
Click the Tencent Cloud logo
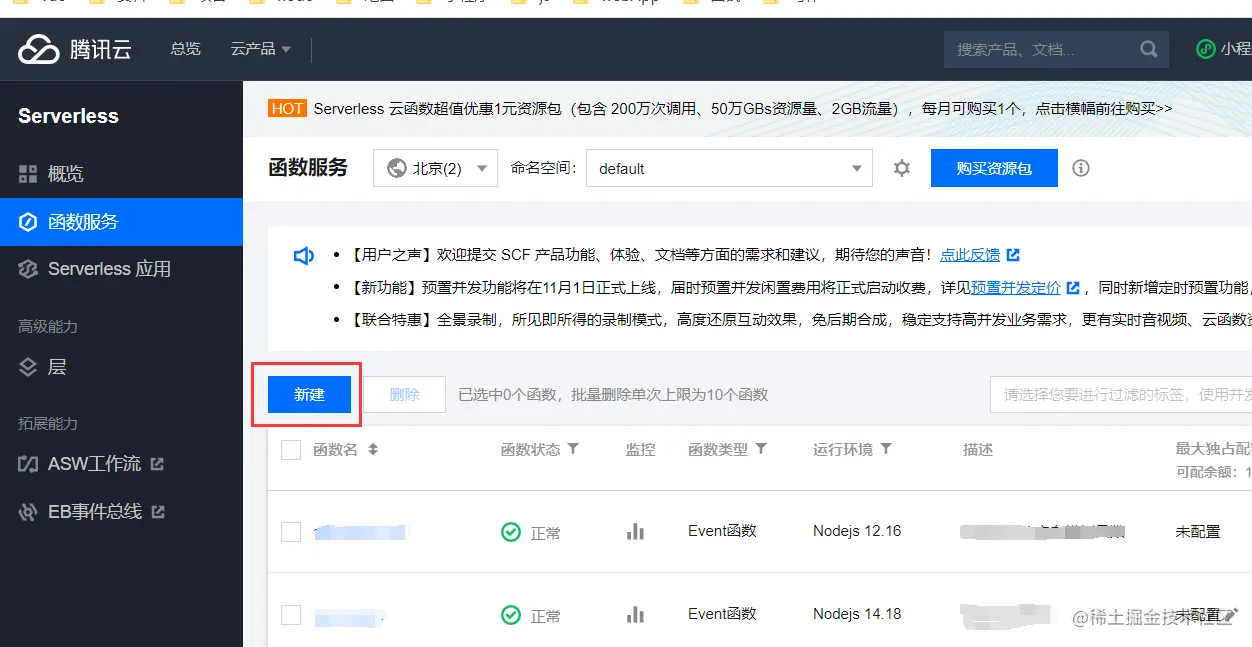click(x=75, y=49)
